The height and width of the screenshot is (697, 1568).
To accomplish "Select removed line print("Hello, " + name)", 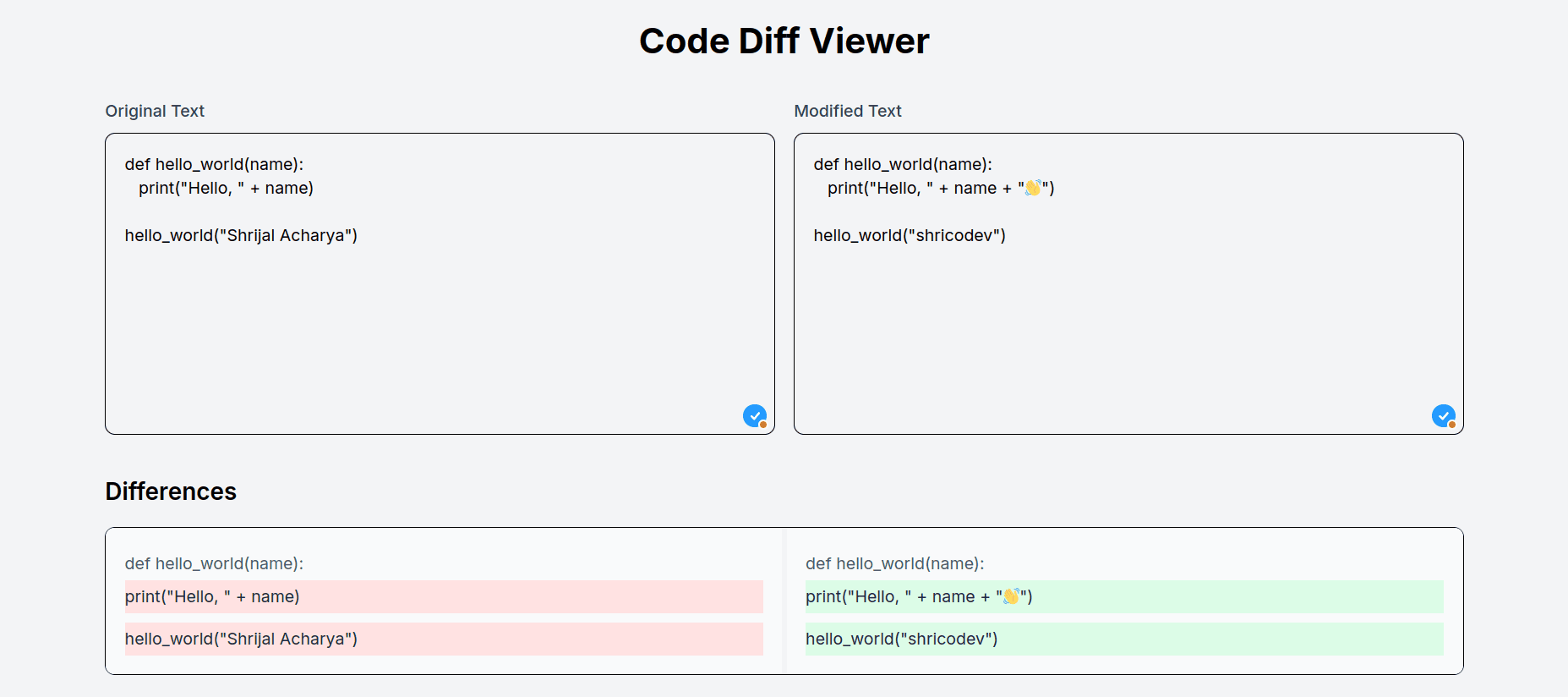I will (x=444, y=596).
